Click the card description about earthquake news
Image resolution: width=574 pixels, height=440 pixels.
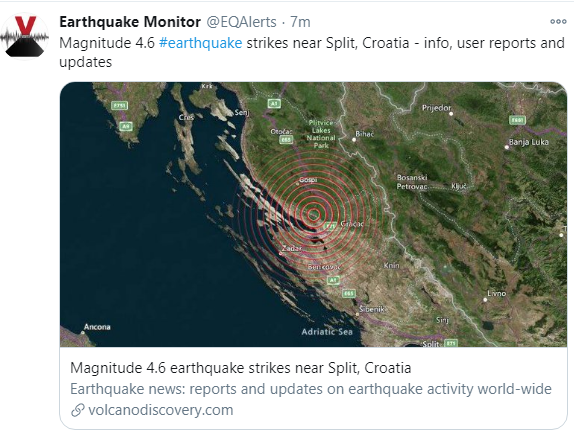point(311,389)
